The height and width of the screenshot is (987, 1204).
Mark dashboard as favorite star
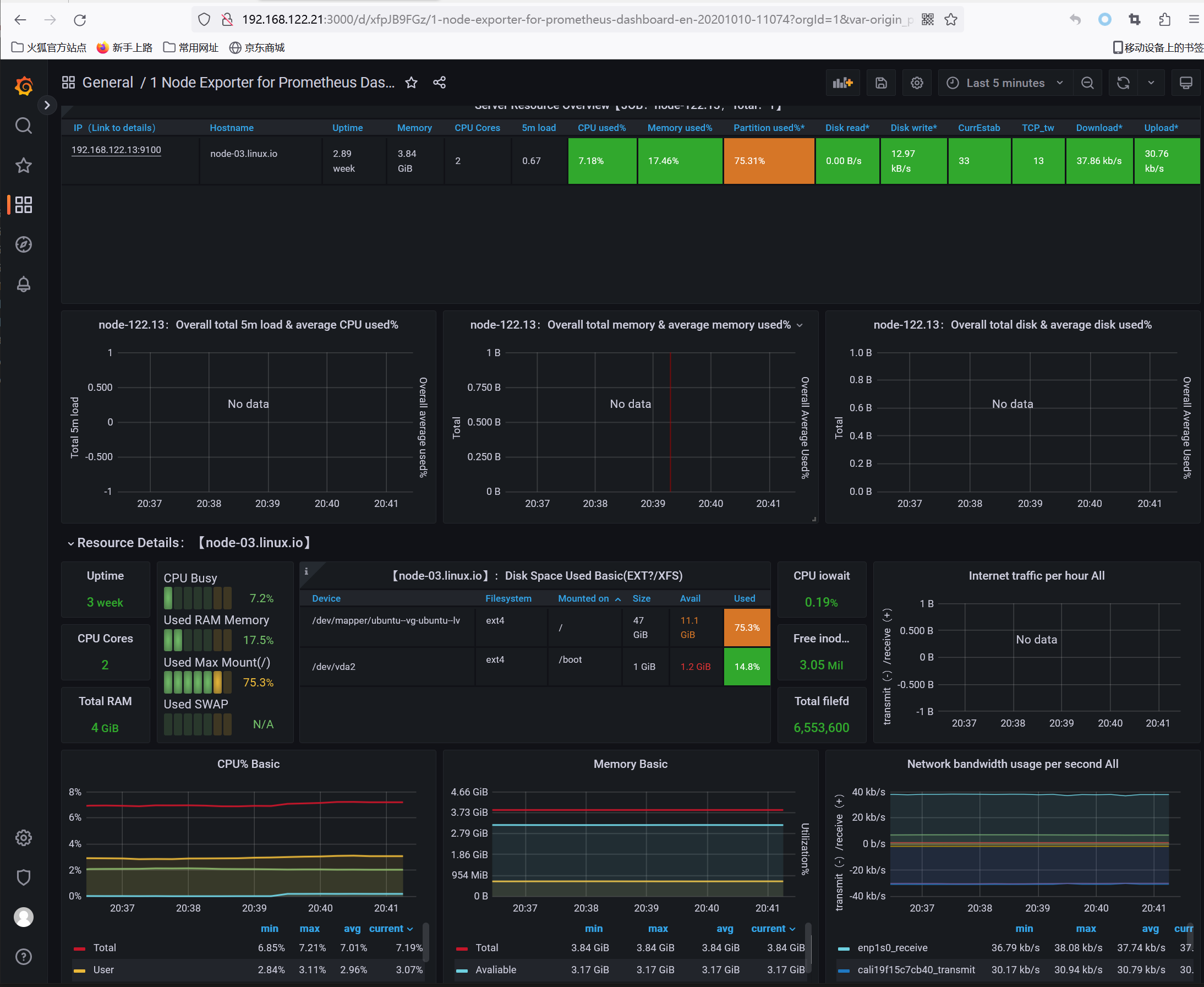[412, 83]
